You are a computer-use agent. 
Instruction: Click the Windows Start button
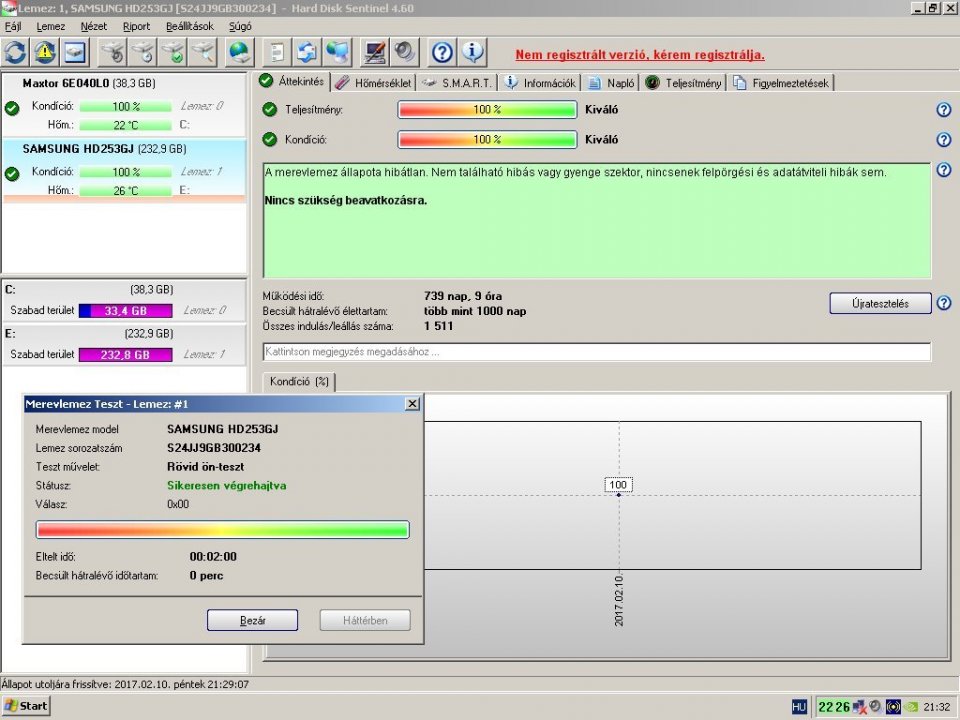[26, 706]
